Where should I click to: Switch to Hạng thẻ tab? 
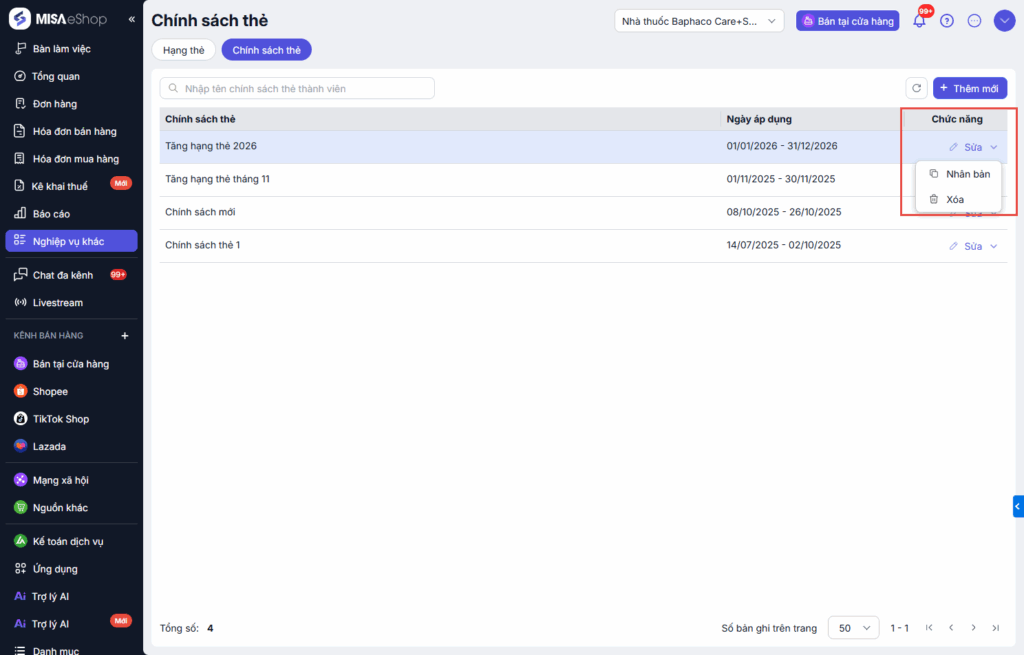(184, 50)
